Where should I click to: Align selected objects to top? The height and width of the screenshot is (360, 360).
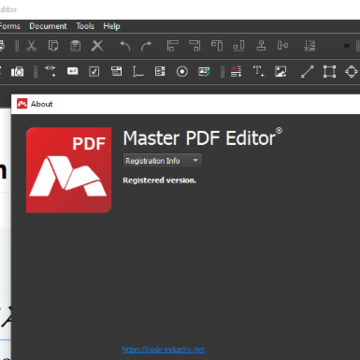pos(217,46)
